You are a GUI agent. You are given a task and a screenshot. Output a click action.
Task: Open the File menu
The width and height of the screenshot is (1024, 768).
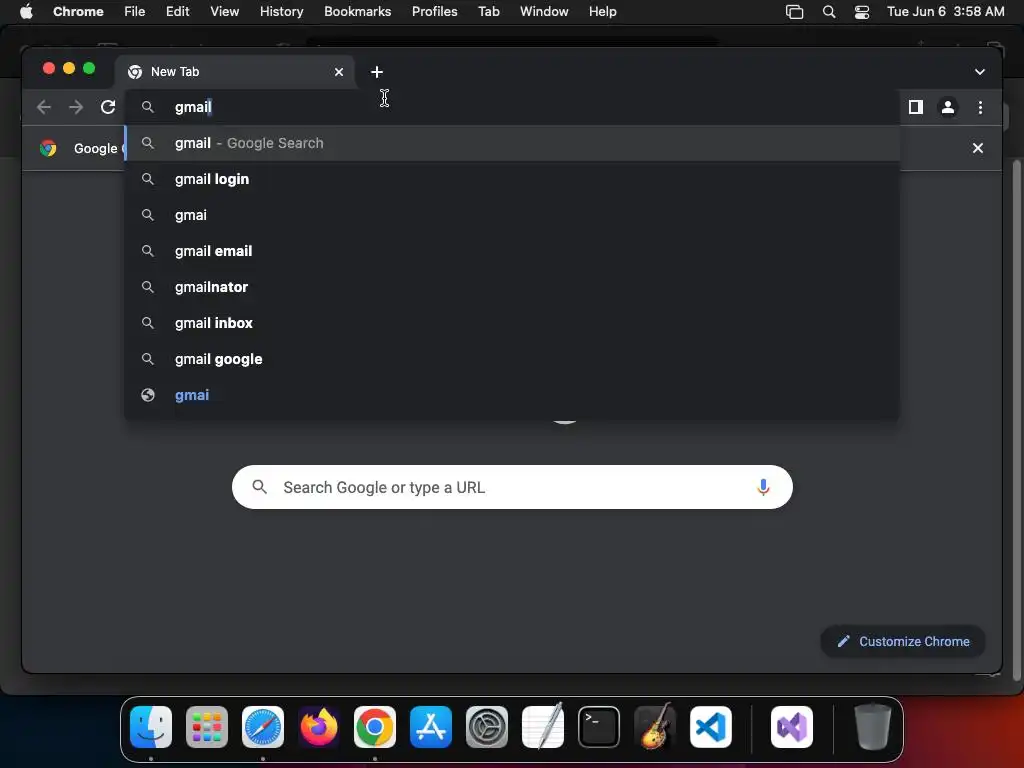point(135,11)
